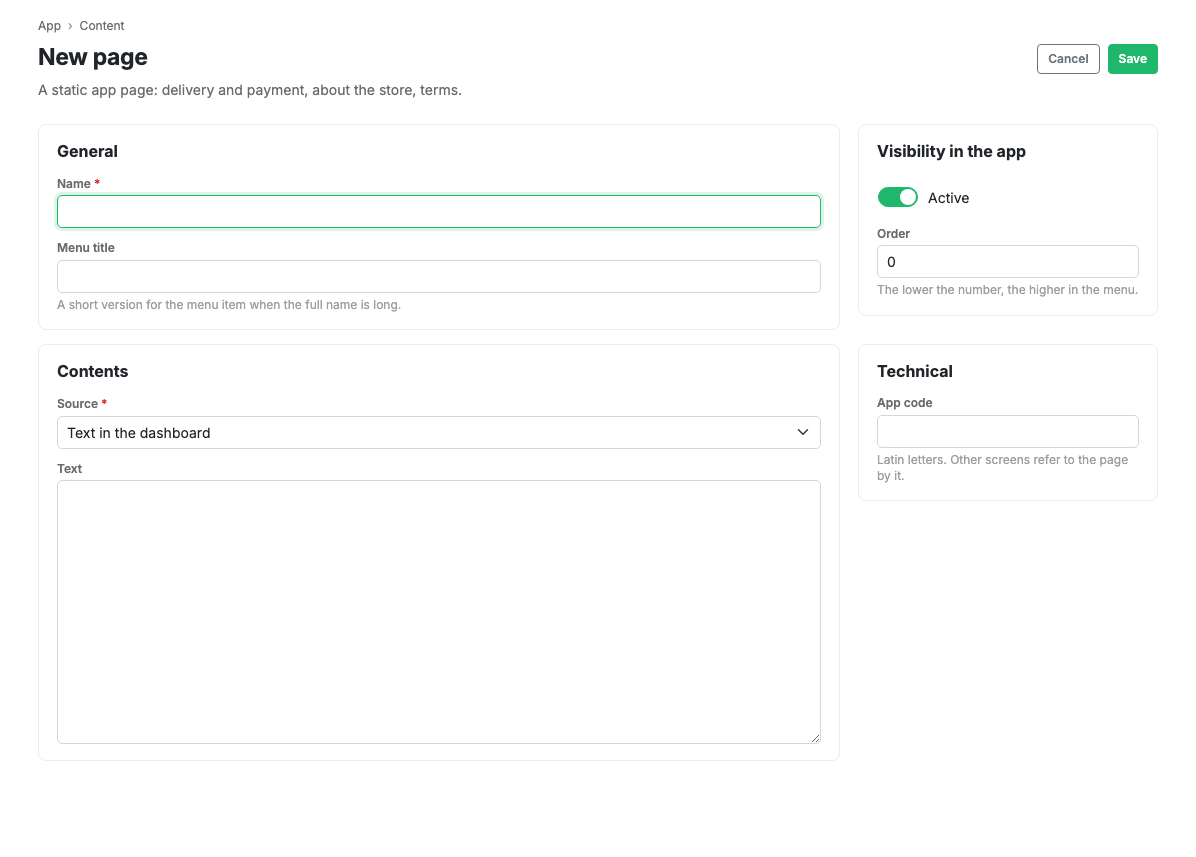Click the 'Visibility in the app' heading
The image size is (1196, 857).
[951, 151]
